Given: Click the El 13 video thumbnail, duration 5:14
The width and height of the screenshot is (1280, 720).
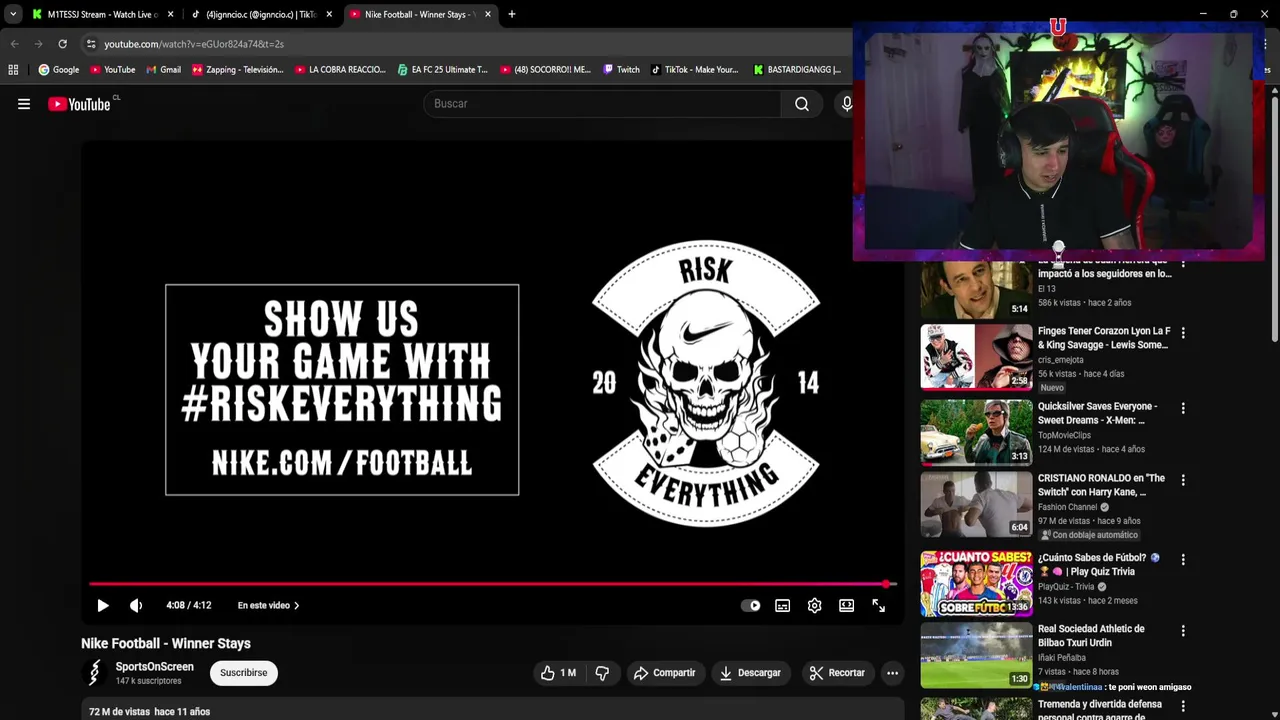Looking at the screenshot, I should point(976,289).
